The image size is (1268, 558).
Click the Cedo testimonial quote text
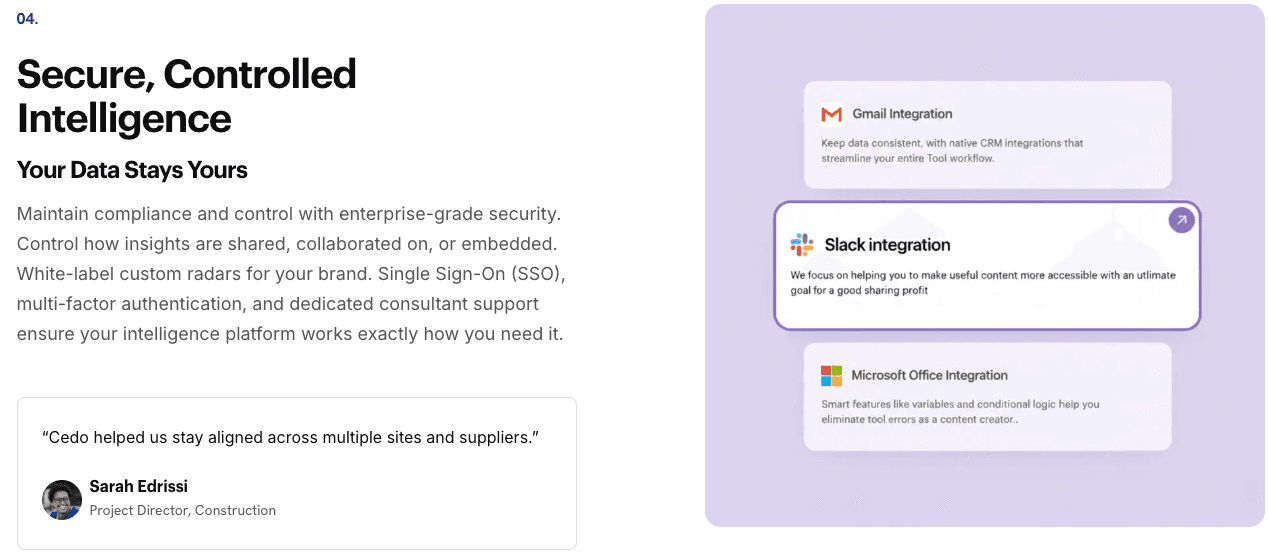[x=290, y=437]
